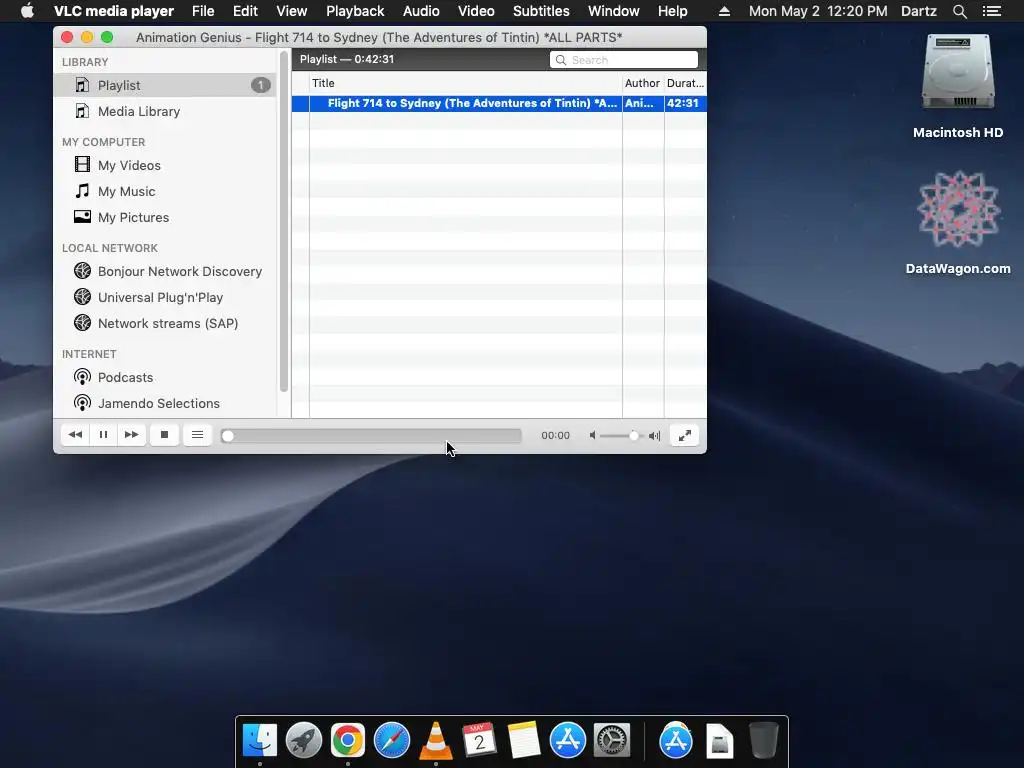Open Spotlight search magnifier
This screenshot has height=768, width=1024.
click(960, 11)
